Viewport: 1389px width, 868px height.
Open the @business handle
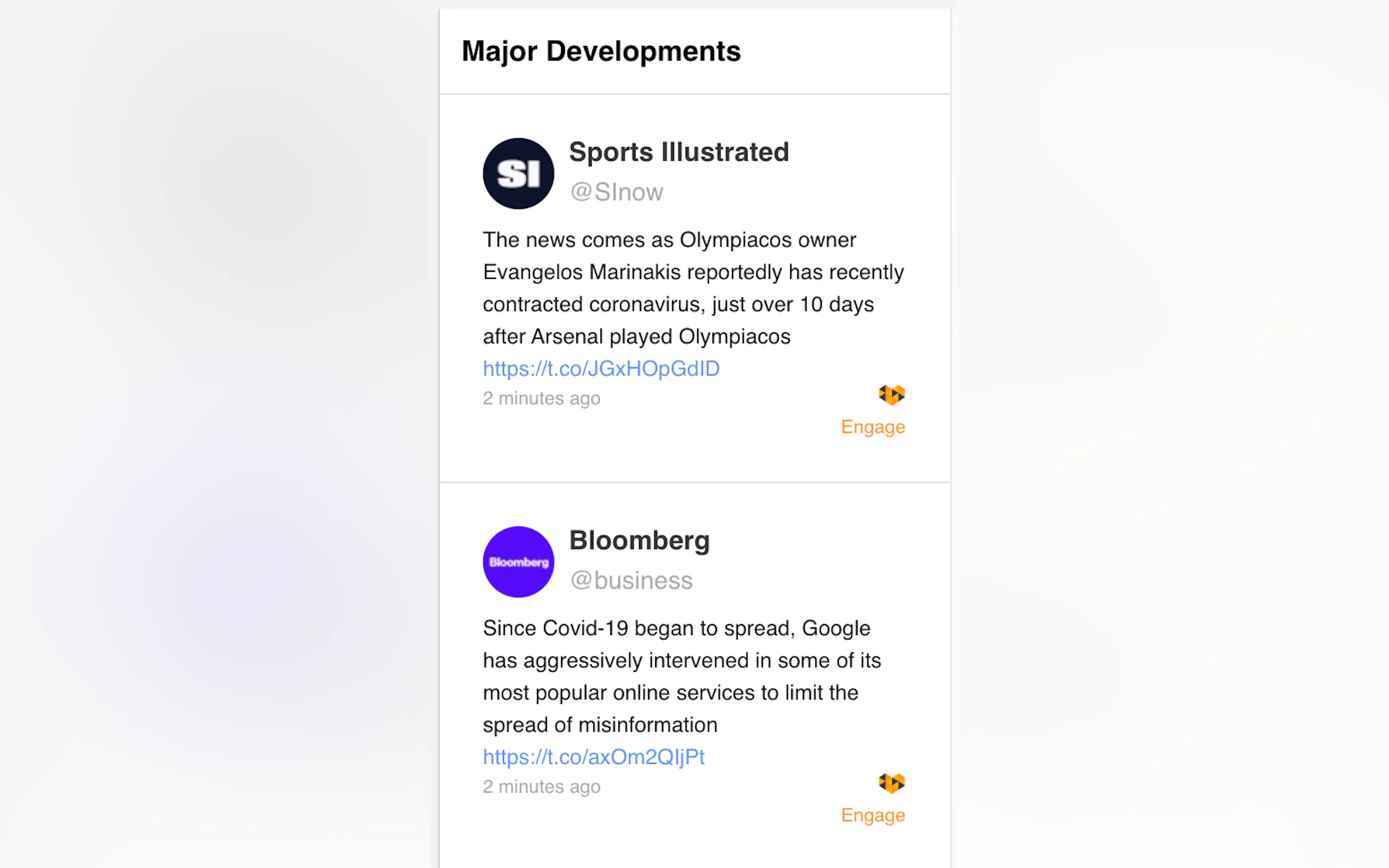631,580
